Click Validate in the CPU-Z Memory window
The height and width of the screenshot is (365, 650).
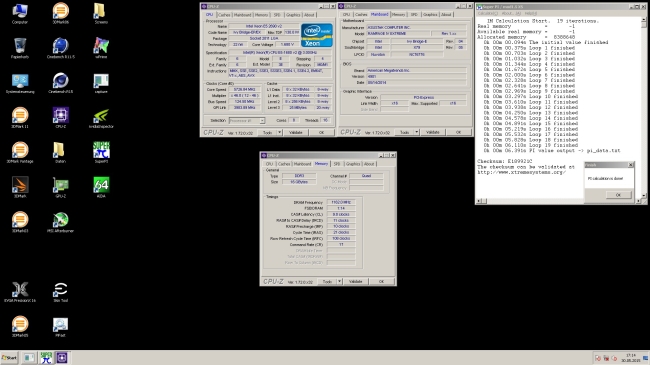[355, 281]
